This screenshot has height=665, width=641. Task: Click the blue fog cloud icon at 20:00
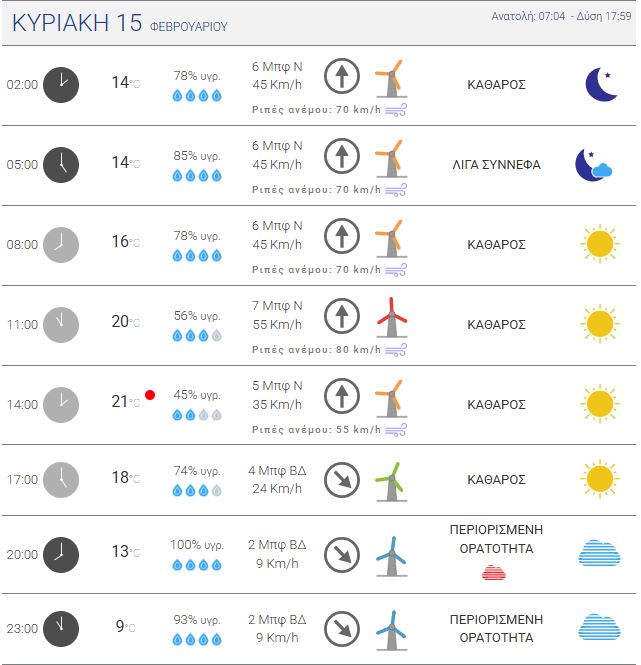[599, 552]
